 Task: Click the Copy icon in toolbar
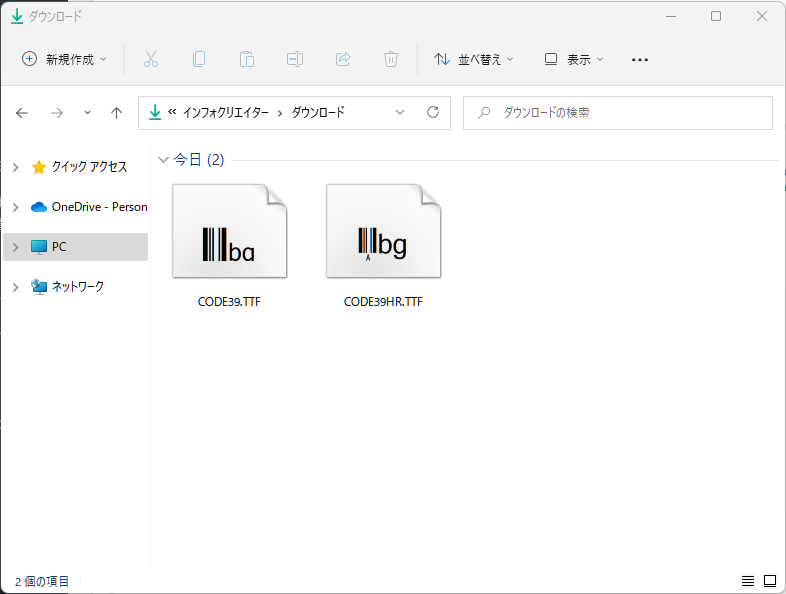(x=199, y=59)
